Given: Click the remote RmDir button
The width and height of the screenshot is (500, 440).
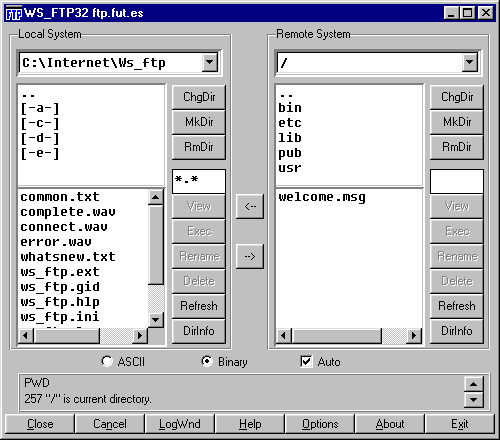Looking at the screenshot, I should (x=457, y=147).
